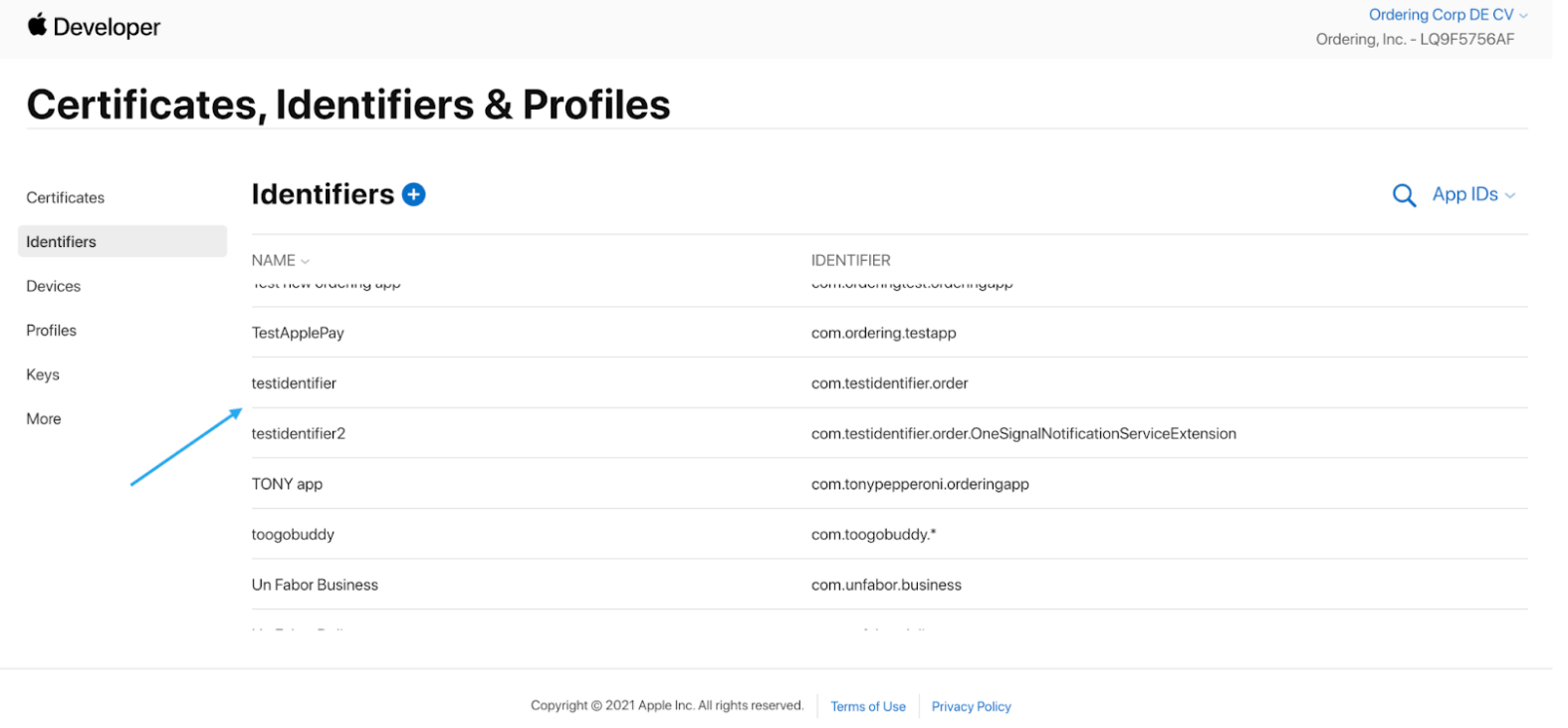The height and width of the screenshot is (728, 1568).
Task: Select the TONY app identifier
Action: tap(287, 484)
